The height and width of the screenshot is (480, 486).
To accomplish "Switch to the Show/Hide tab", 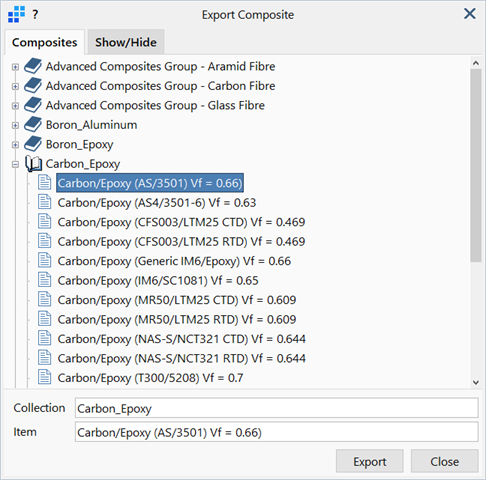I will coord(126,42).
